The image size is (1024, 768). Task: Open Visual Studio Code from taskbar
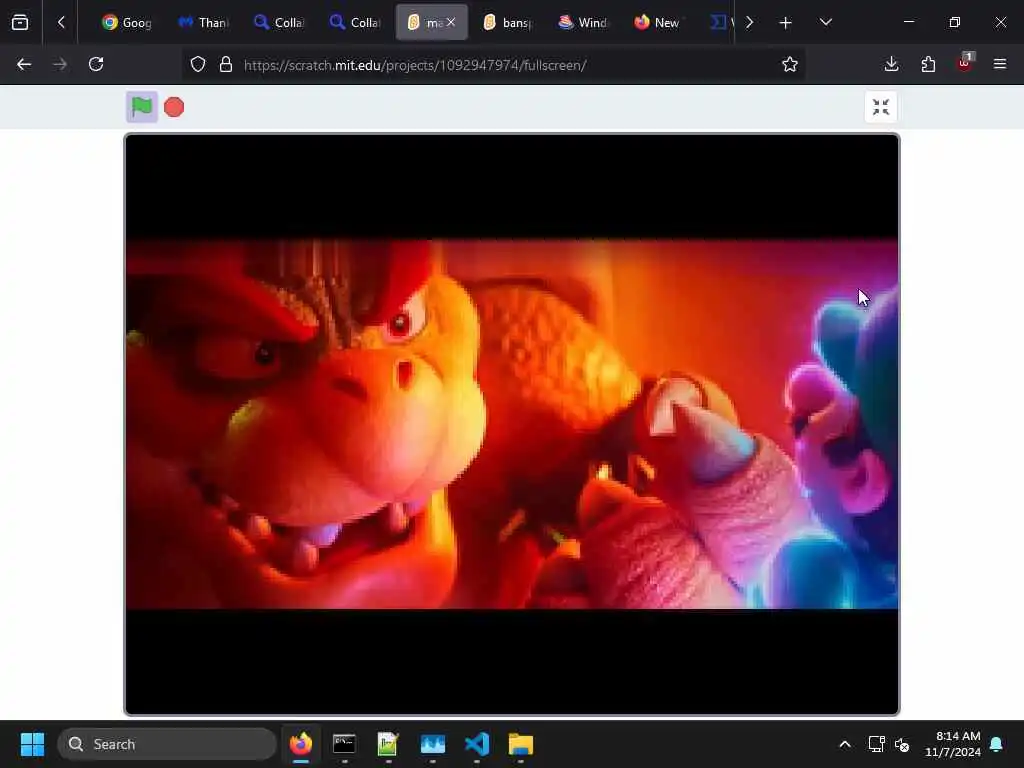pos(477,744)
